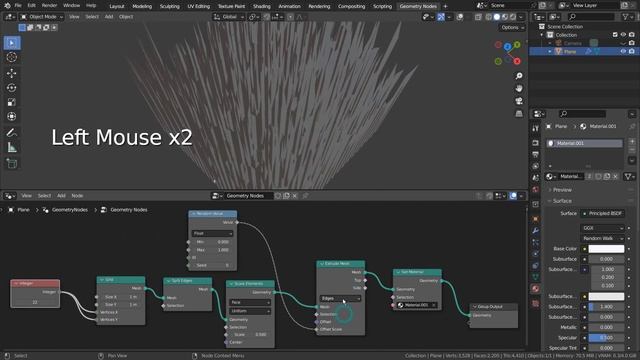Click the viewport pan hand icon
Image resolution: width=640 pixels, height=360 pixels.
[x=519, y=89]
